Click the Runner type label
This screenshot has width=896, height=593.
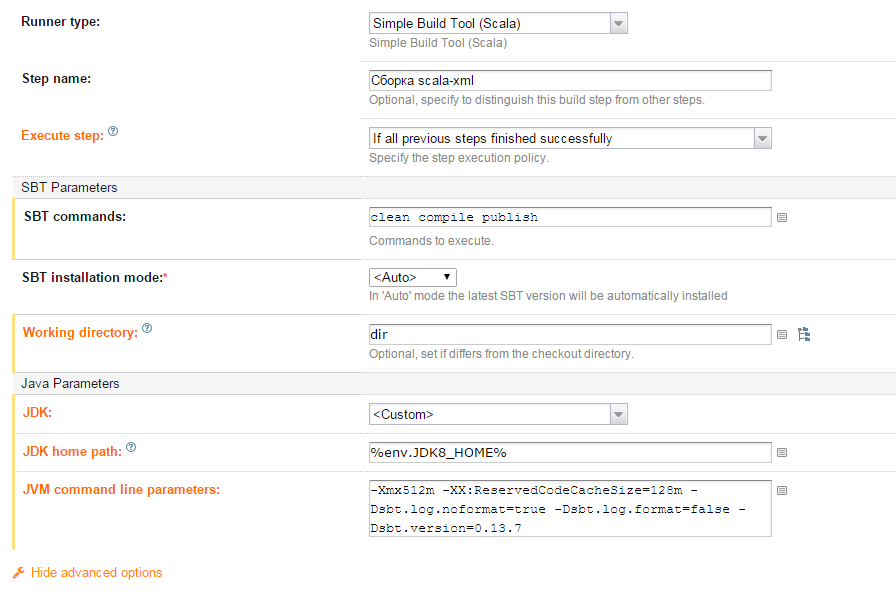click(61, 22)
